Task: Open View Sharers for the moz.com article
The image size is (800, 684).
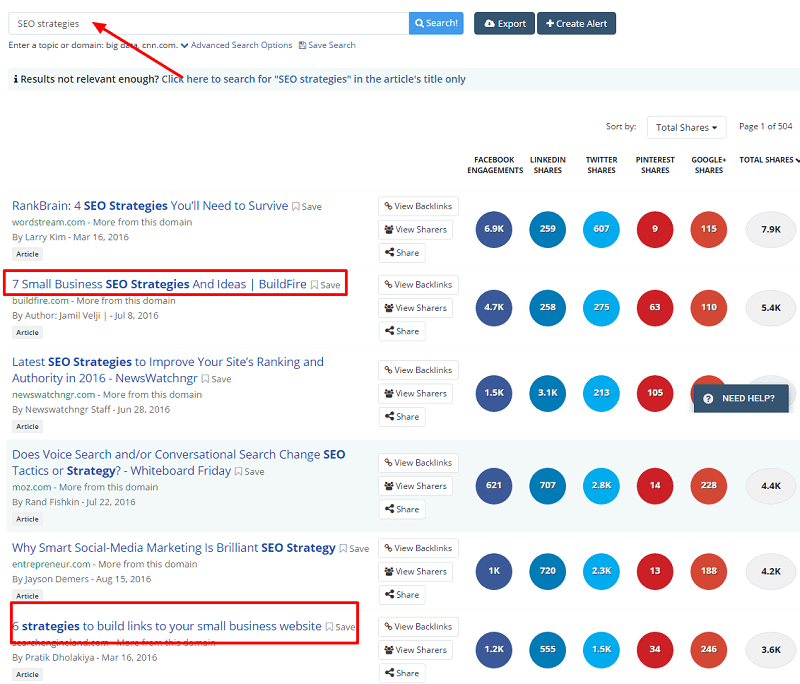Action: point(415,485)
